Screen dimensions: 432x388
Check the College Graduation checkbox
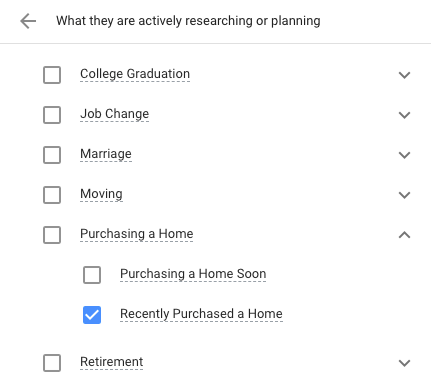52,75
